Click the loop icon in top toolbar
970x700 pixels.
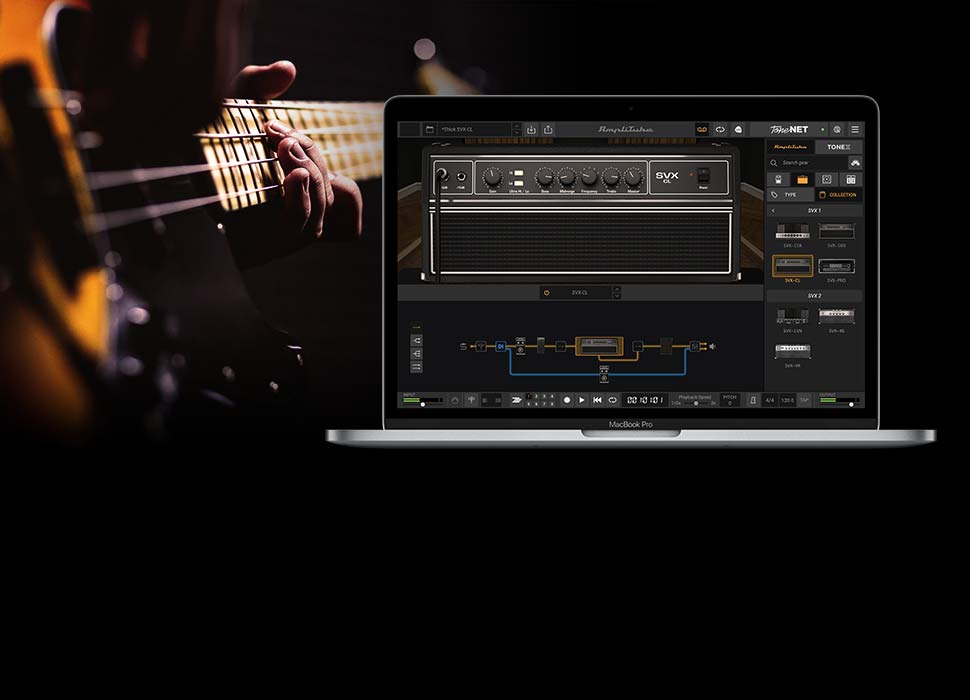[x=720, y=130]
